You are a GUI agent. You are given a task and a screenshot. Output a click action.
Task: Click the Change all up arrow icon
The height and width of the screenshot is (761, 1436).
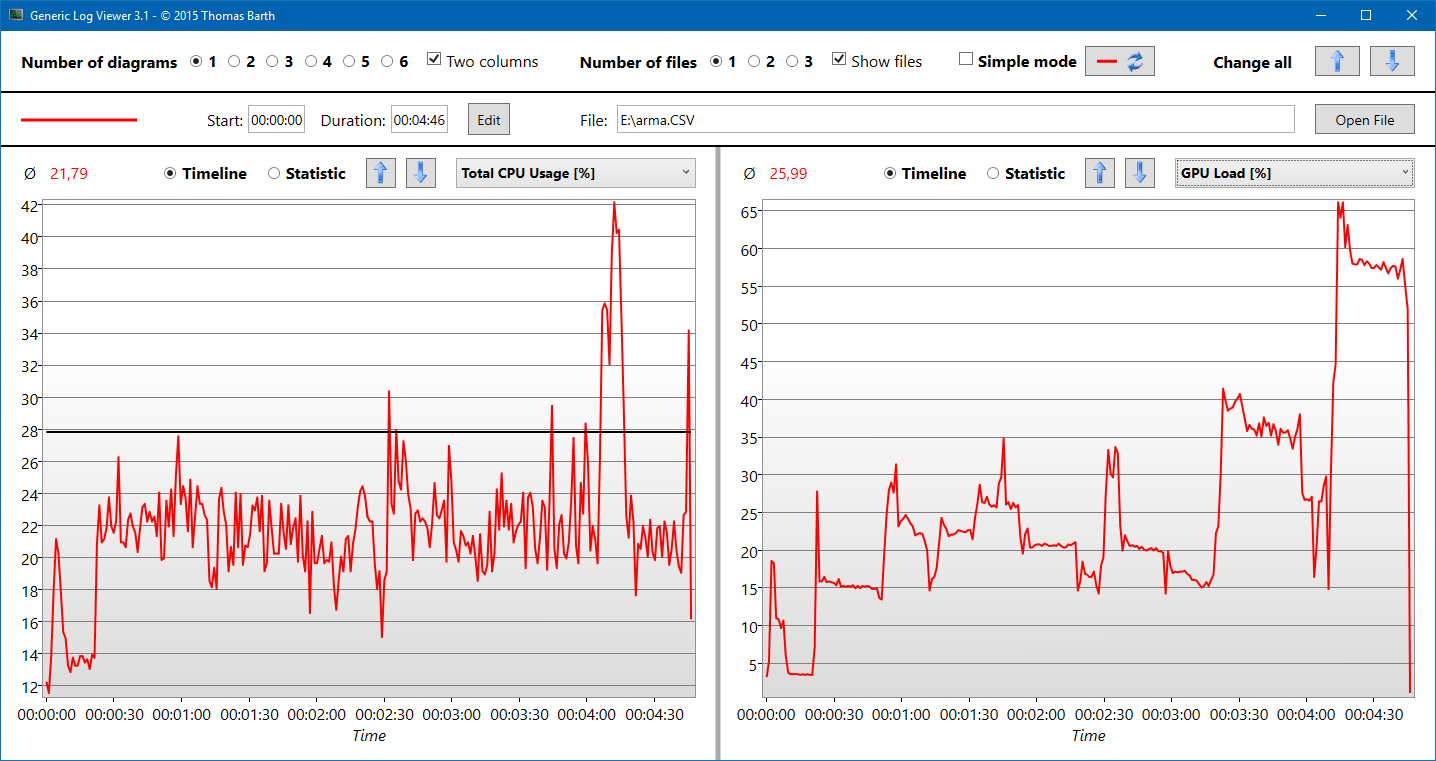(x=1337, y=61)
